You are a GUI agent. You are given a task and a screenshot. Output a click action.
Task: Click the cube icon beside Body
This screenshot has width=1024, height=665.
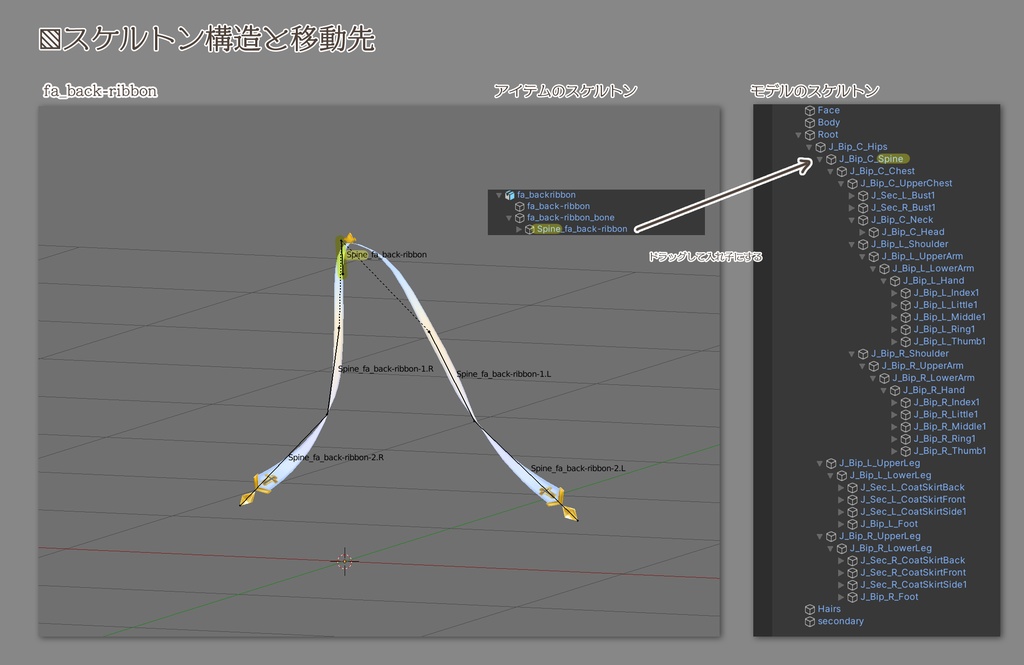pyautogui.click(x=810, y=123)
